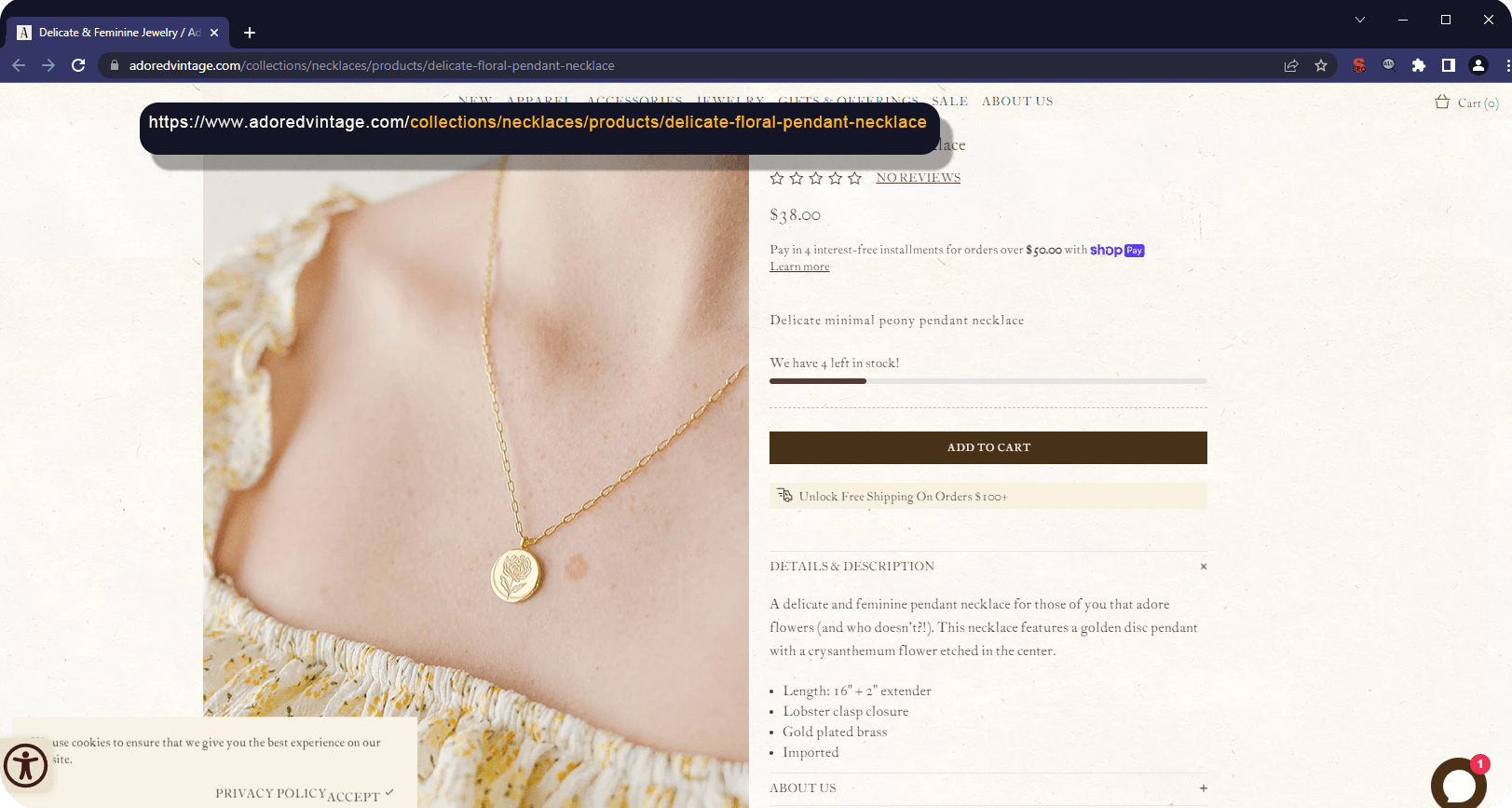View site security lock info
1512x808 pixels.
(x=115, y=65)
